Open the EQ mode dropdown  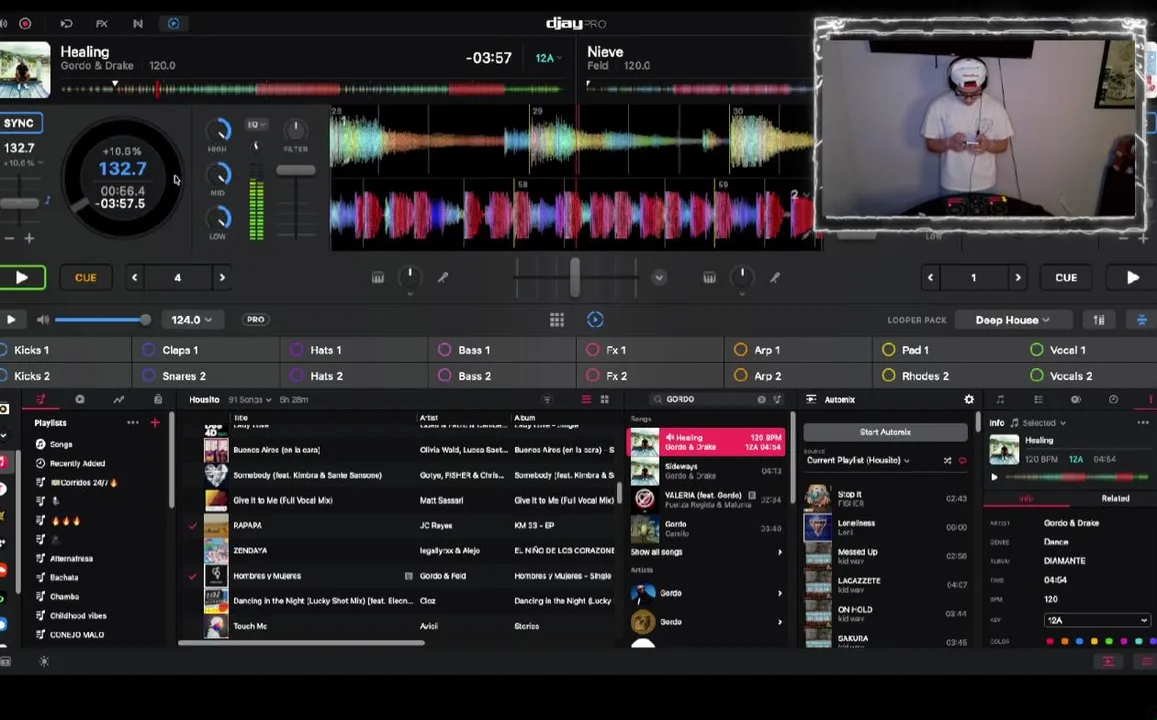(257, 125)
